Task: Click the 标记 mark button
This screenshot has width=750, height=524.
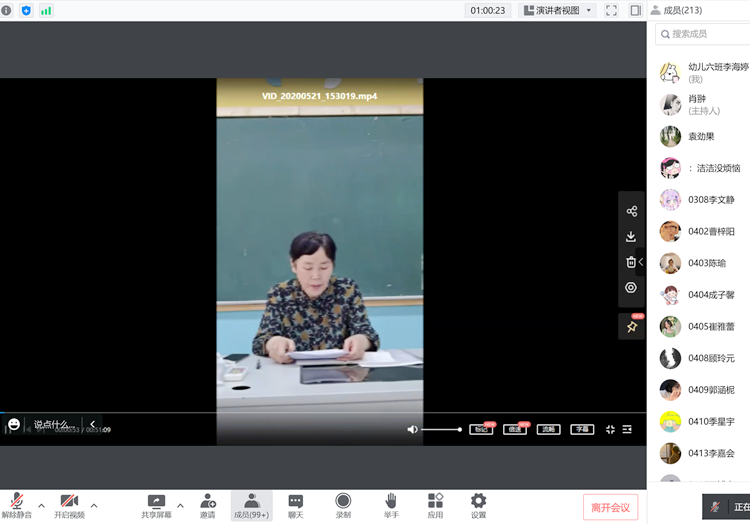Action: 481,429
